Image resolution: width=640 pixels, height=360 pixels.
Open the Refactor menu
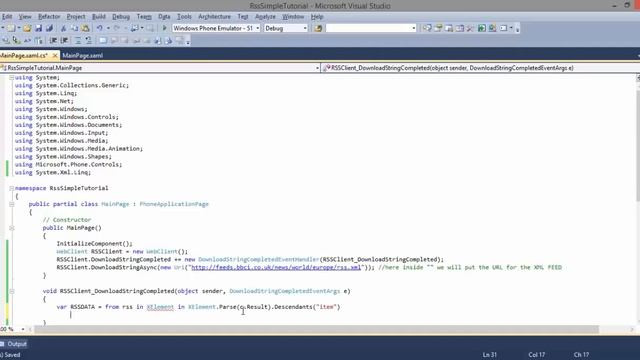(49, 17)
